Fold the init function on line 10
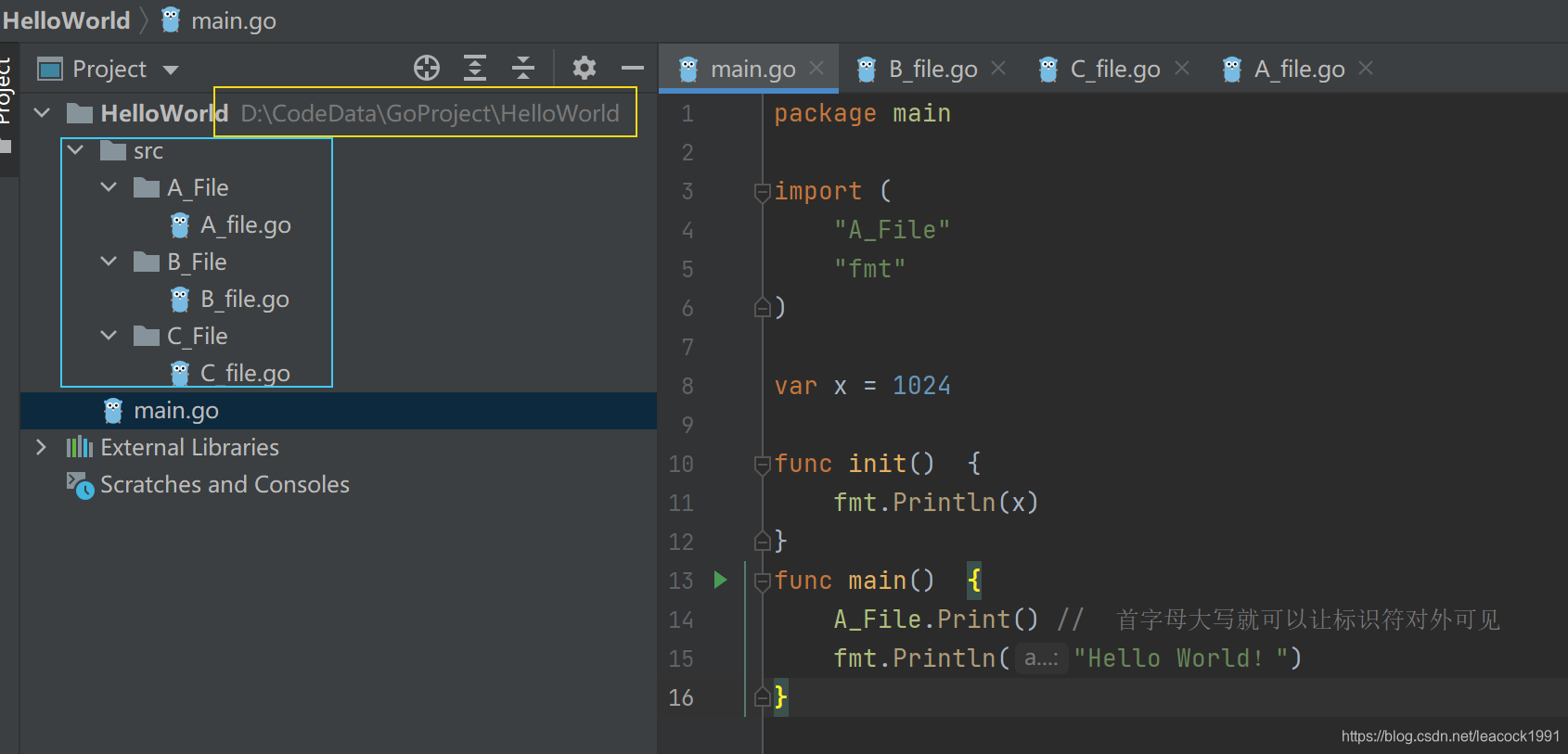Screen dimensions: 1568x754 coord(762,465)
